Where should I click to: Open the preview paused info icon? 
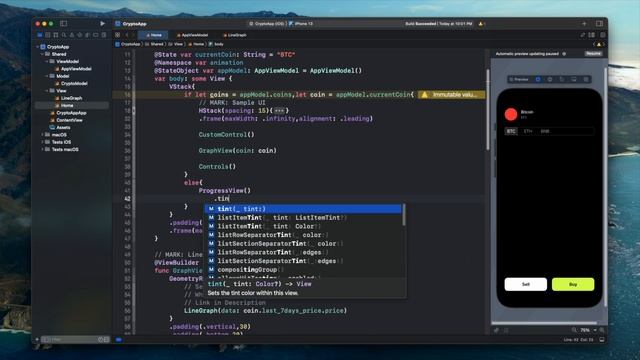tap(564, 54)
